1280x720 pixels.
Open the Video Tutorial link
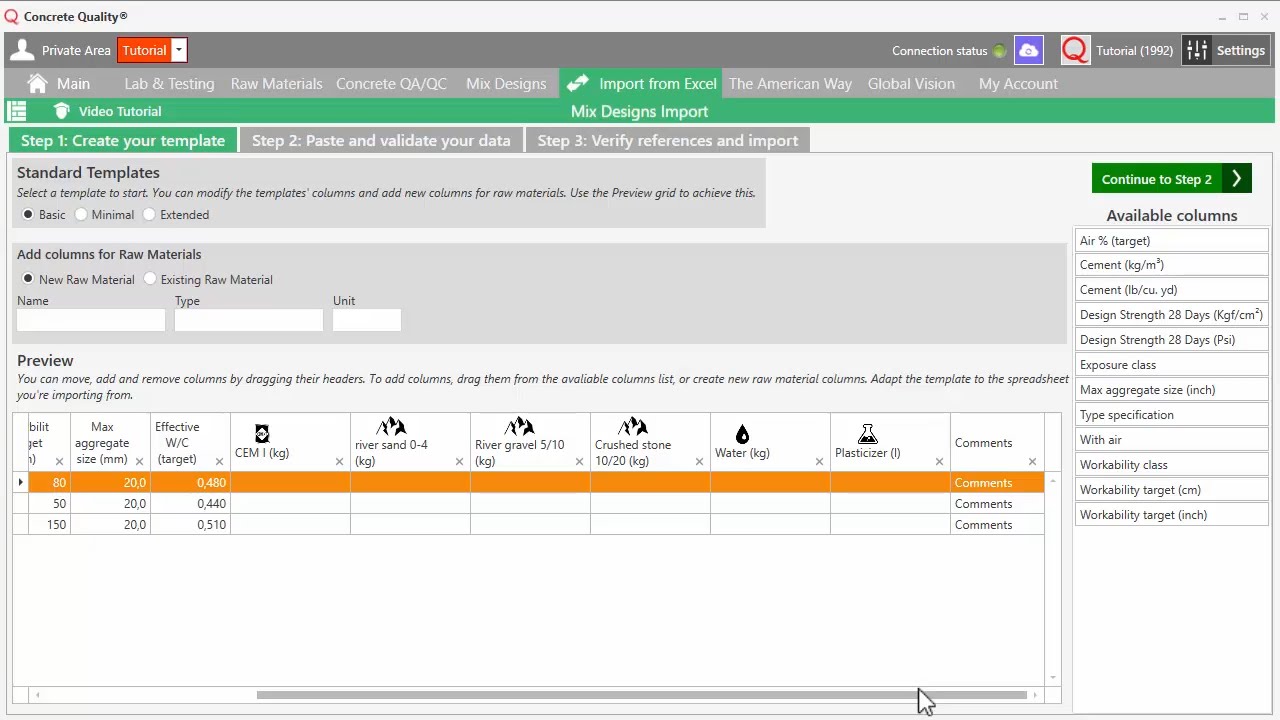pos(120,111)
